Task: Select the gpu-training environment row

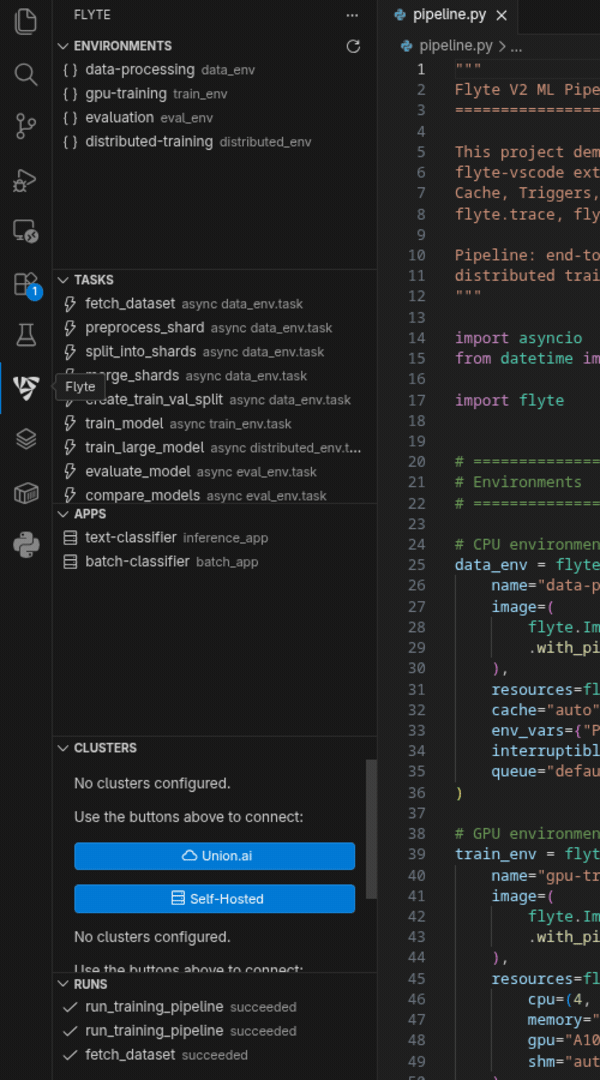Action: click(x=215, y=94)
